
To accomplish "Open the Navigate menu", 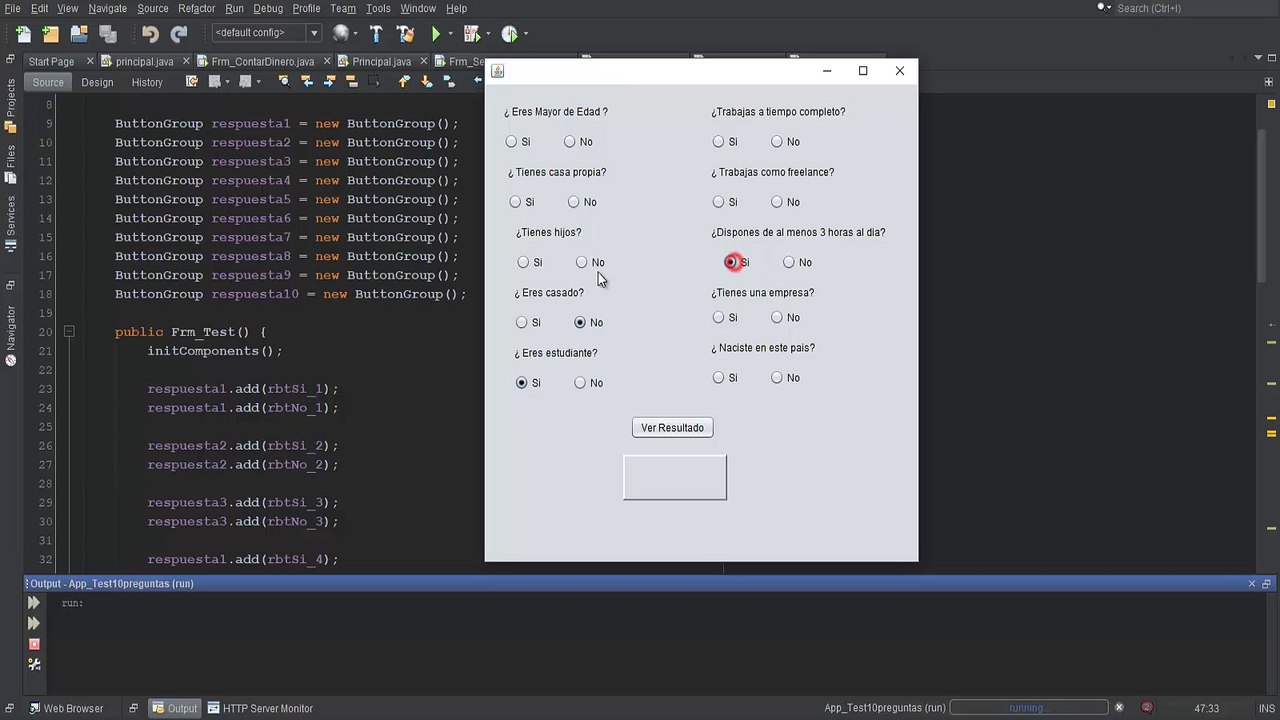I will (x=107, y=8).
